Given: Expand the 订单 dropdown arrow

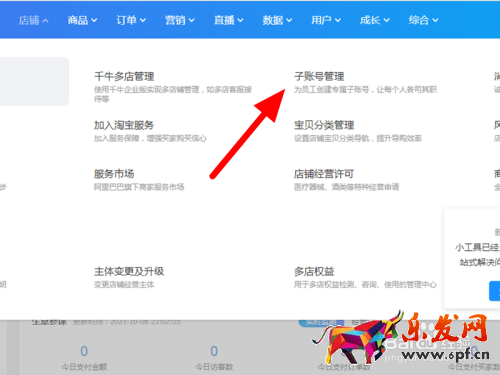Looking at the screenshot, I should [x=143, y=21].
